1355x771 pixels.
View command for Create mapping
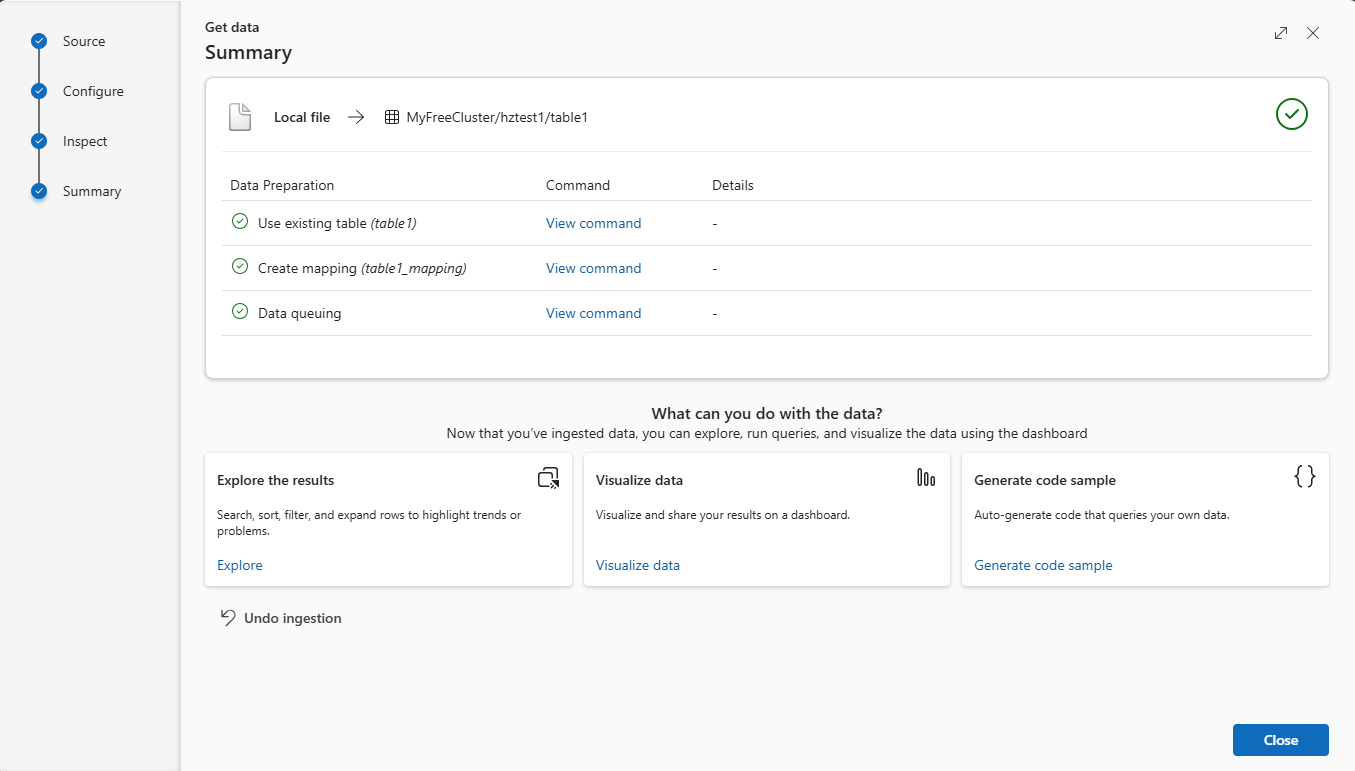pos(593,268)
